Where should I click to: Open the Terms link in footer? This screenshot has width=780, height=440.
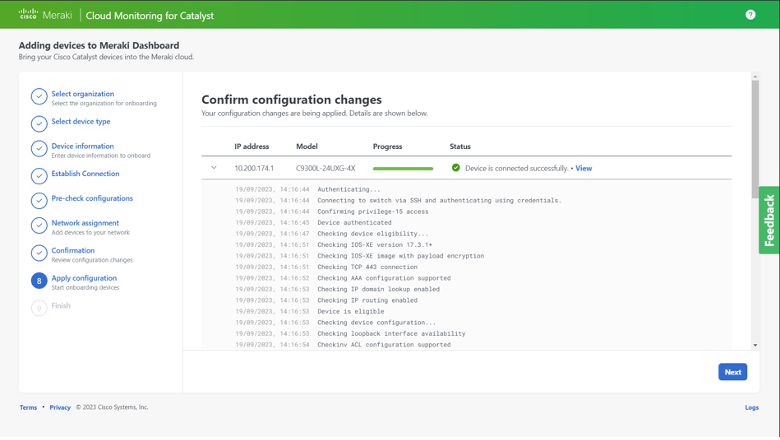[x=28, y=408]
